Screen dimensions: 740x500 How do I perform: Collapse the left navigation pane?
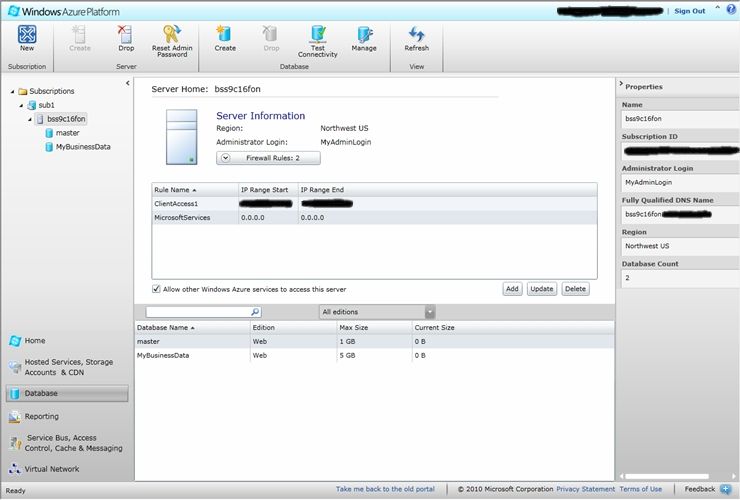[127, 83]
